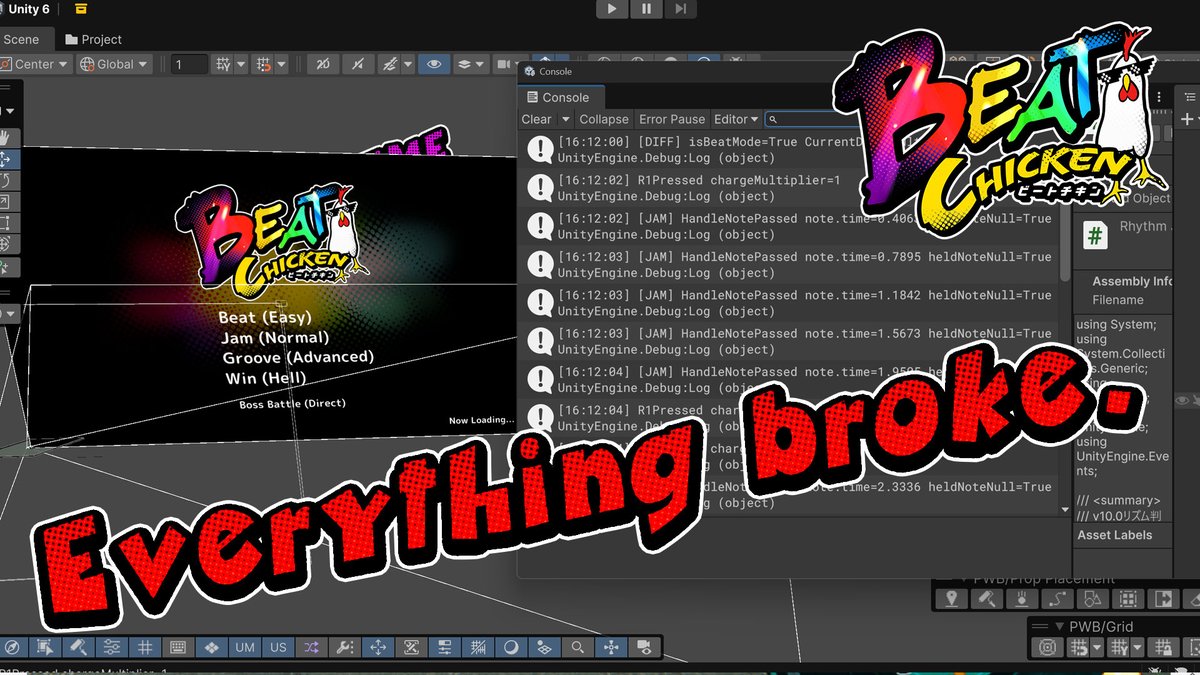This screenshot has width=1200, height=675.
Task: Click the four-arrow move overlay icon
Action: click(x=378, y=647)
